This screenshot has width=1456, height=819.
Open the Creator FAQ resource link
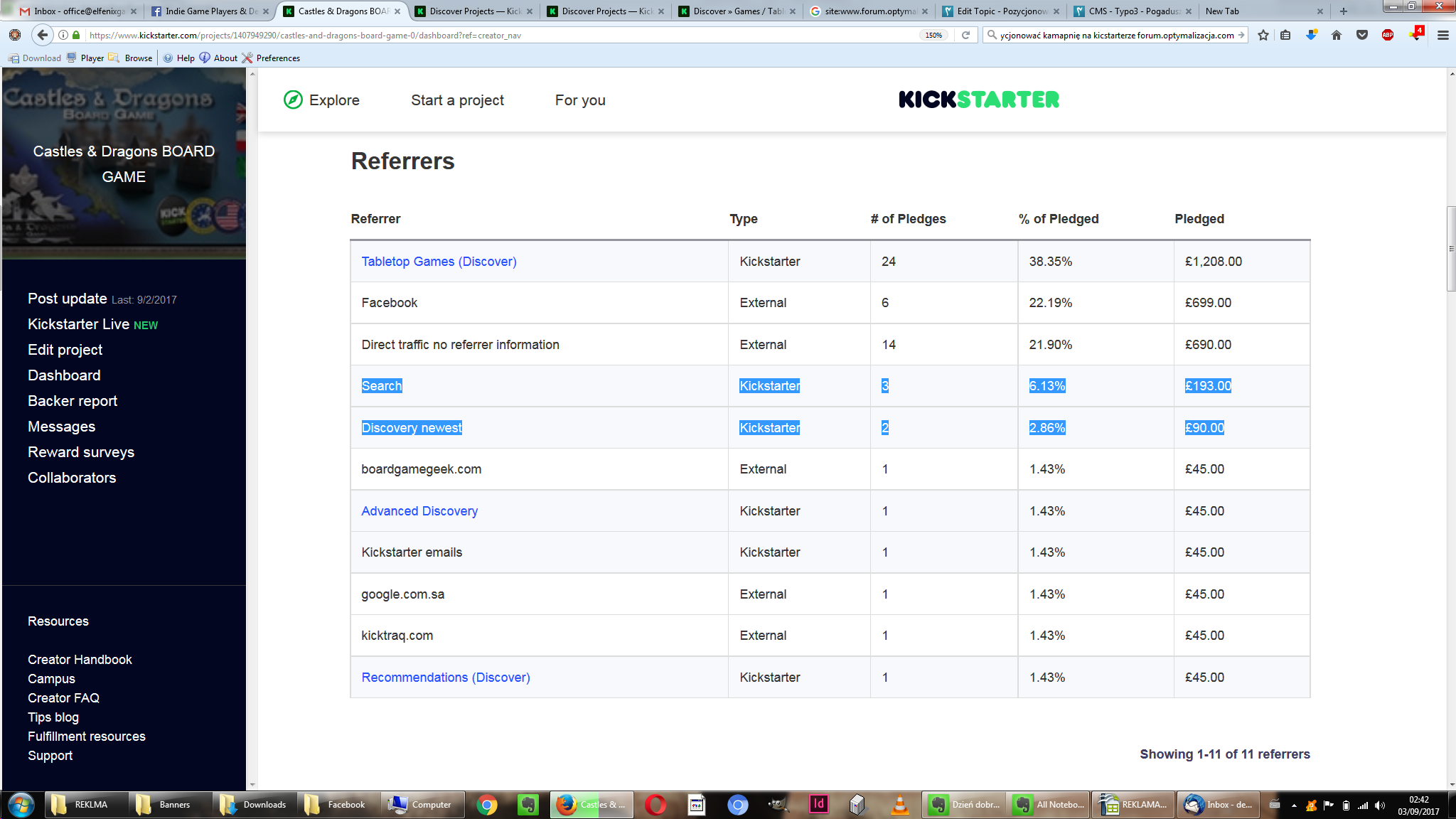(63, 698)
